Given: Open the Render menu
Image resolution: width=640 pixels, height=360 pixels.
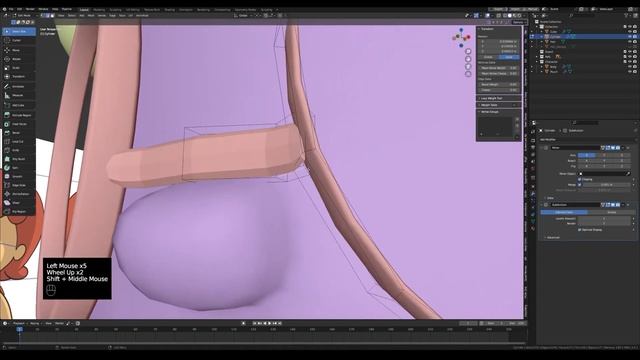Looking at the screenshot, I should [x=30, y=9].
